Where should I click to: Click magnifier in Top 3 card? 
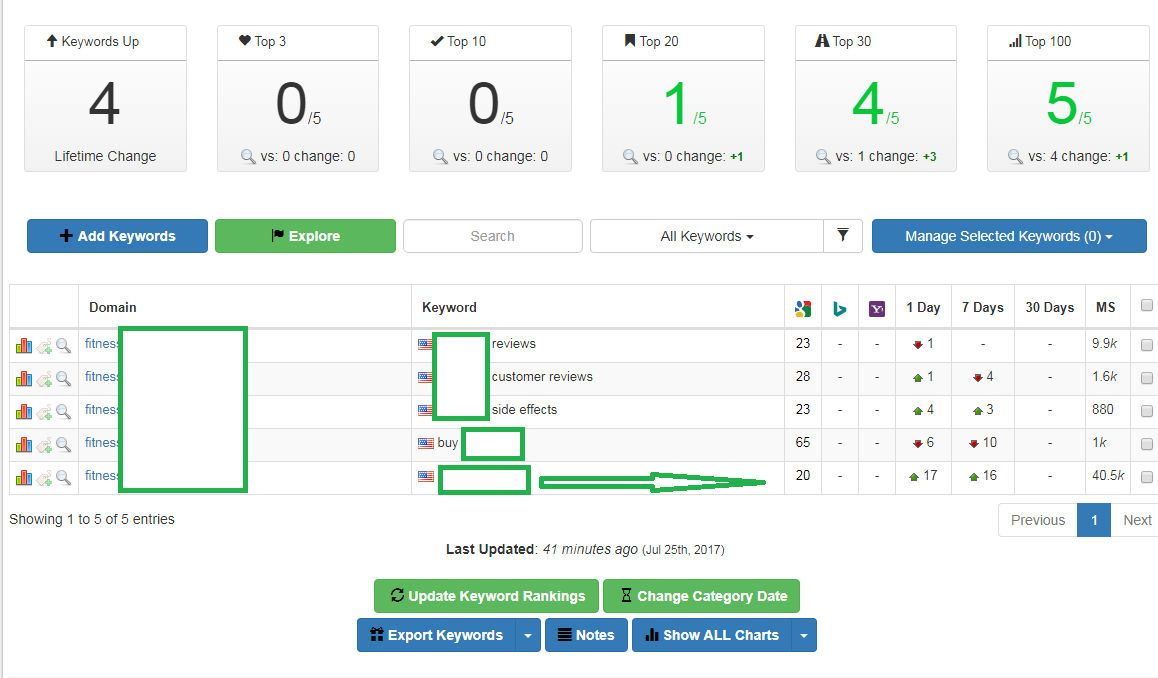(x=248, y=156)
